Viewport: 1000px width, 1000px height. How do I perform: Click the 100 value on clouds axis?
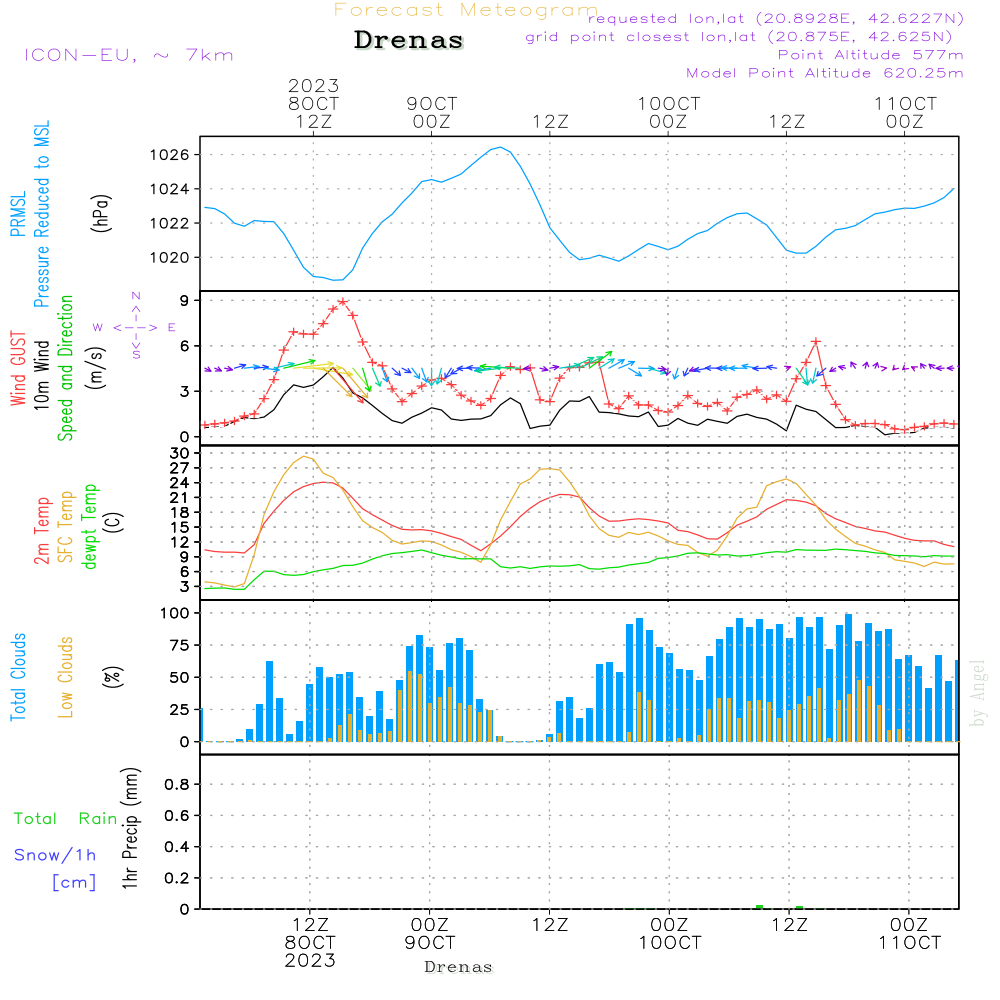[174, 613]
